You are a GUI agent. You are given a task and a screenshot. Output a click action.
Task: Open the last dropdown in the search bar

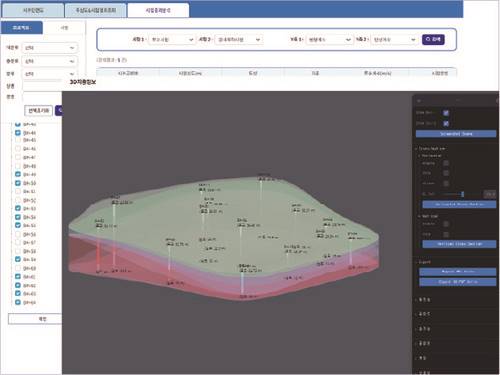point(394,39)
